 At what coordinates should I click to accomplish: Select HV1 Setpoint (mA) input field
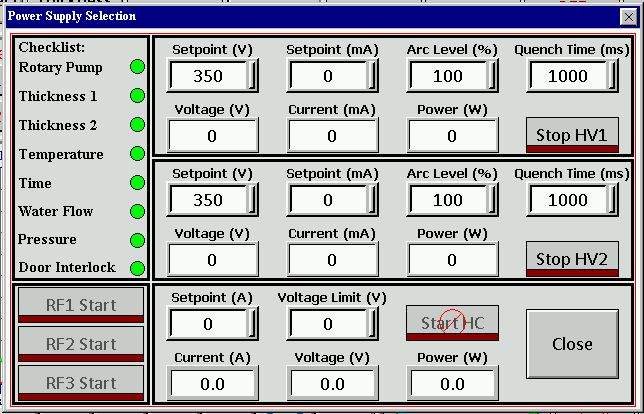332,76
